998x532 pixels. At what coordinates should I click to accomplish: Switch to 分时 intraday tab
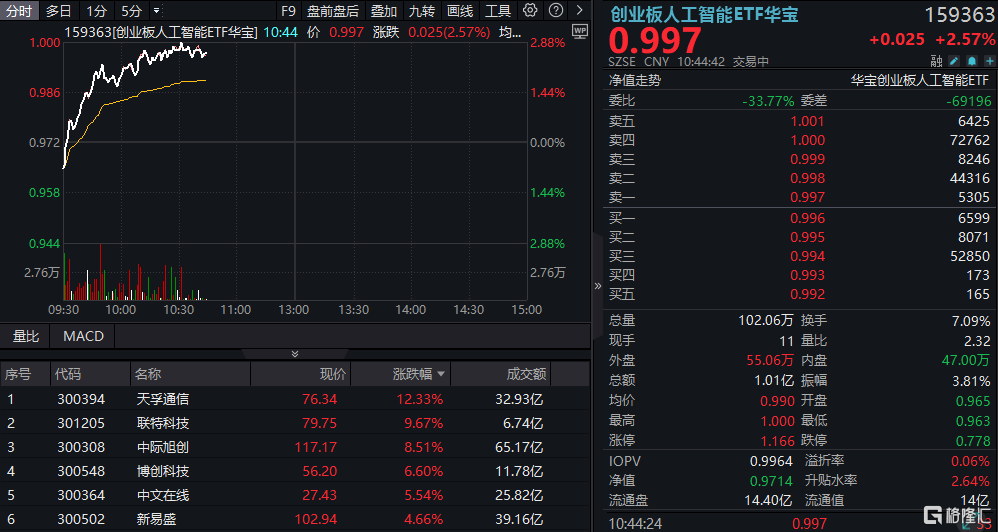[20, 10]
